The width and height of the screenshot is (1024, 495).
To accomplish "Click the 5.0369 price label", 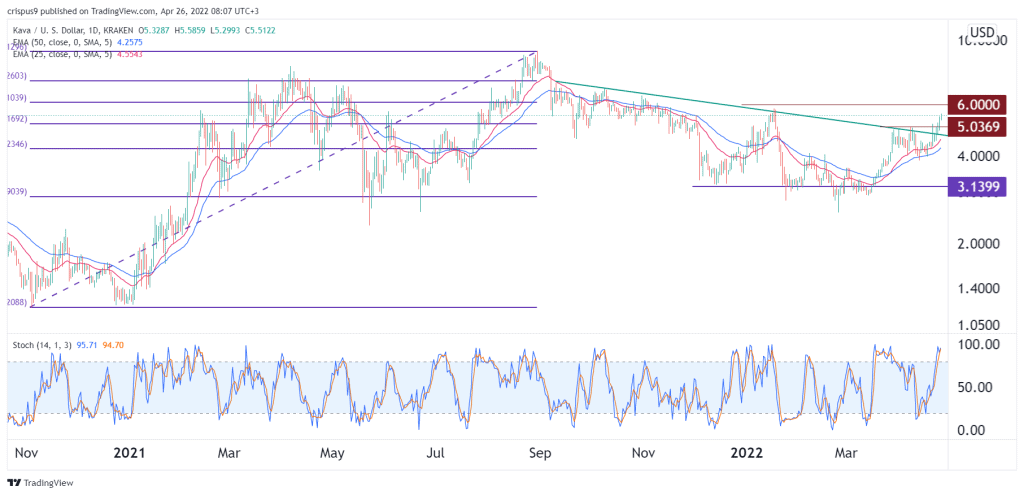I will [x=976, y=125].
